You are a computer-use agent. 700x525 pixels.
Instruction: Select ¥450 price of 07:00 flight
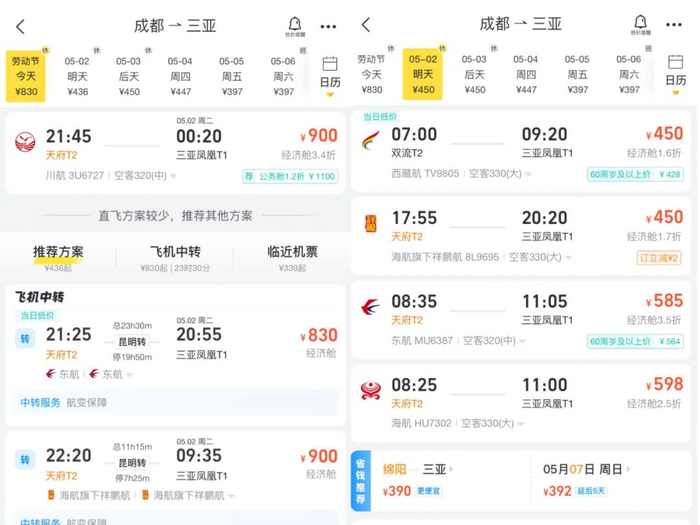pyautogui.click(x=665, y=133)
